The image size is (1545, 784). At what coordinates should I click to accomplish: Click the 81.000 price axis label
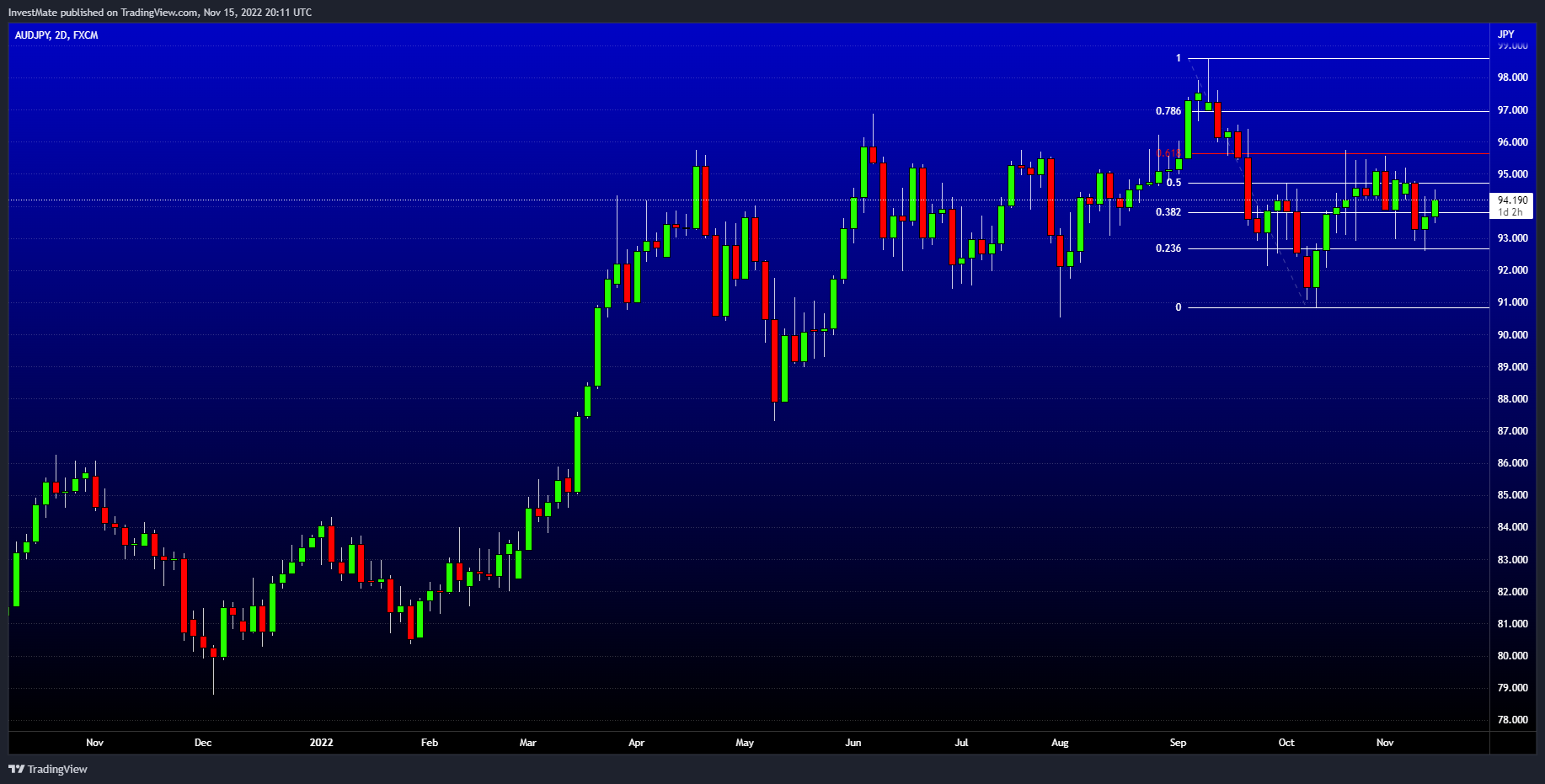tap(1512, 624)
